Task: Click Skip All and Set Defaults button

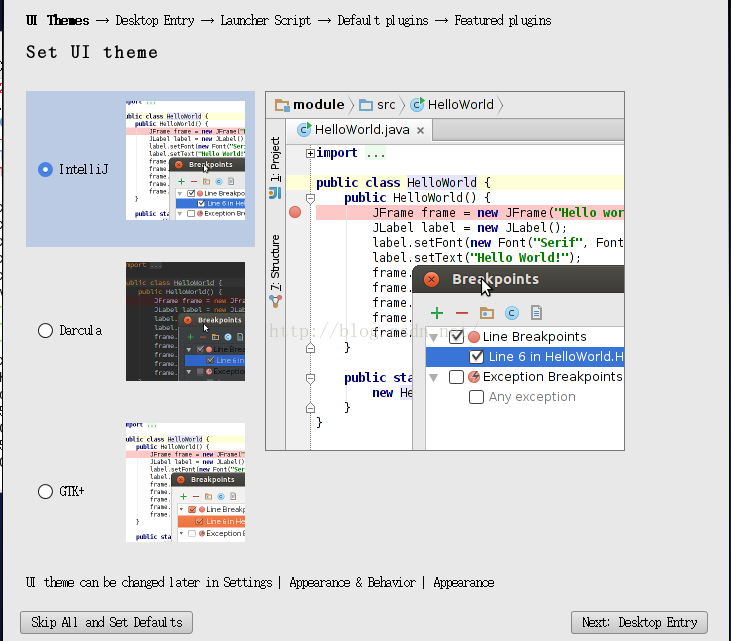Action: [106, 622]
